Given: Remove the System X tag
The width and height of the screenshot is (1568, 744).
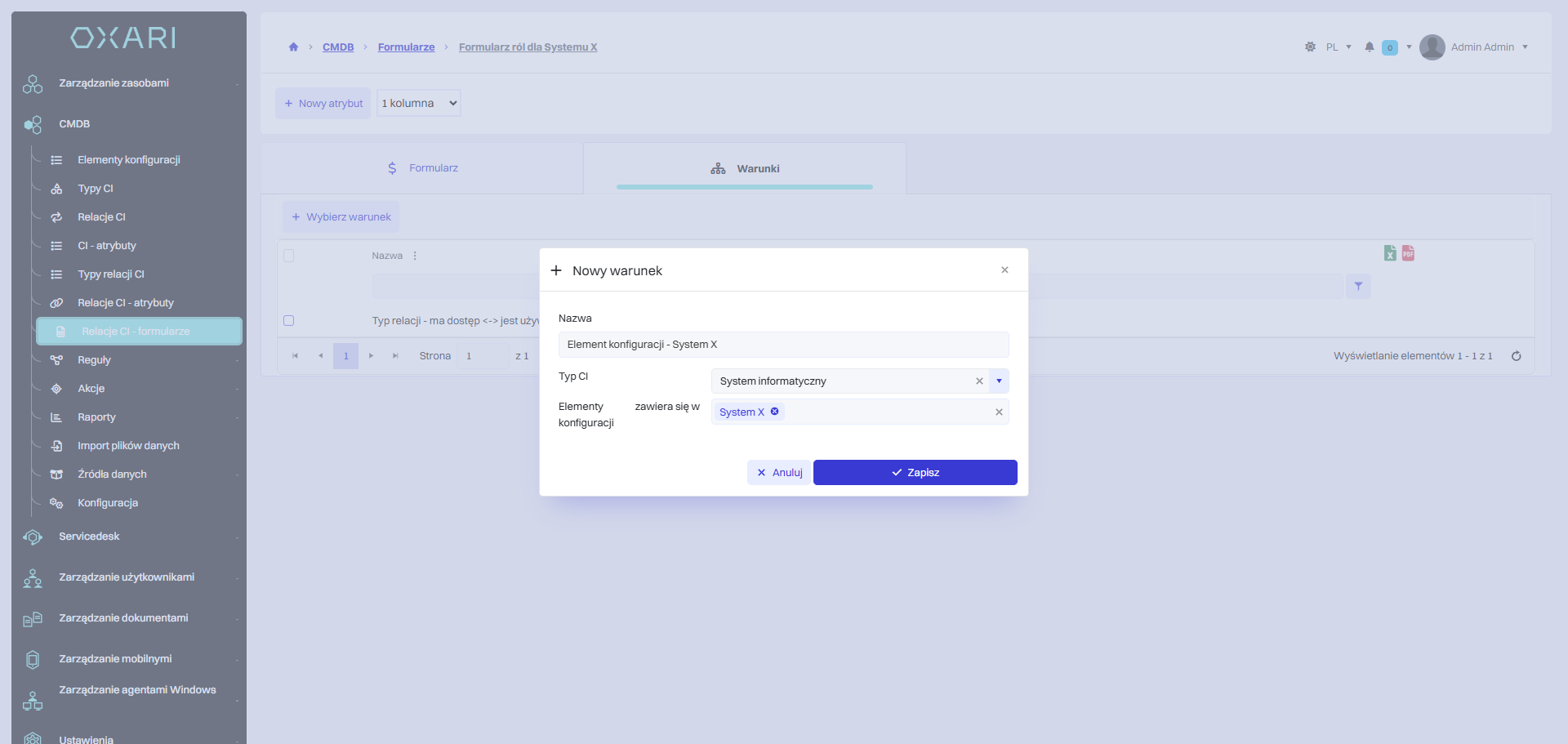Looking at the screenshot, I should pos(775,412).
